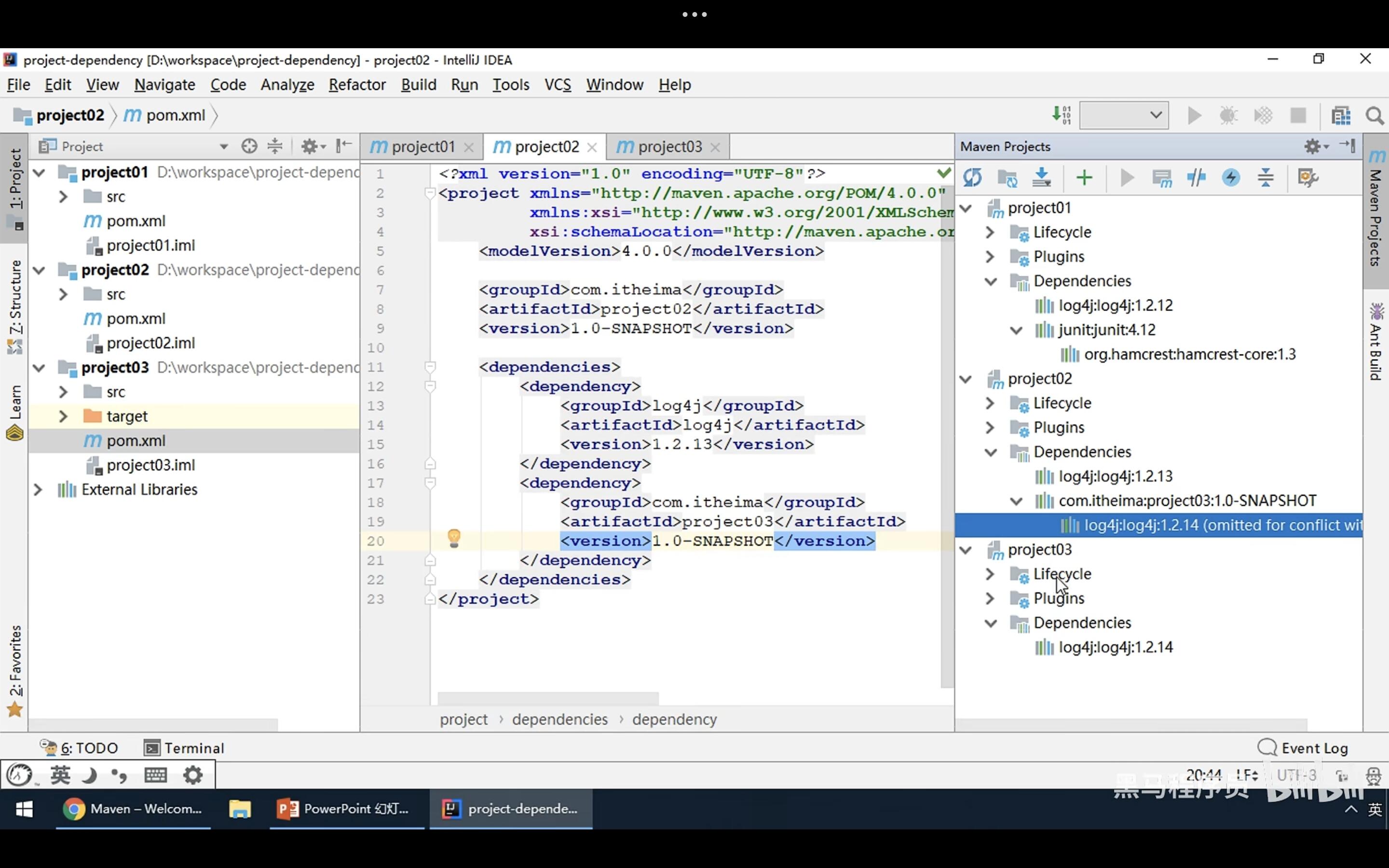Viewport: 1389px width, 868px height.
Task: Open the File menu
Action: 18,84
